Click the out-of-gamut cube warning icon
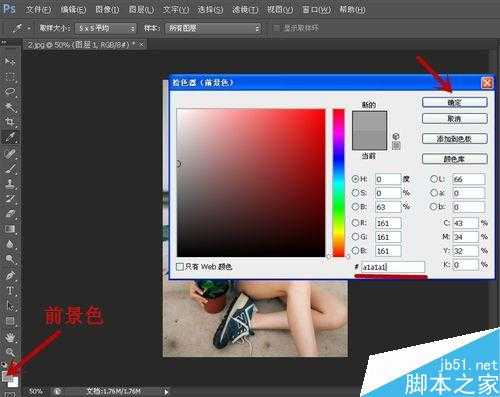Screen dimensions: 500x397 [x=396, y=136]
